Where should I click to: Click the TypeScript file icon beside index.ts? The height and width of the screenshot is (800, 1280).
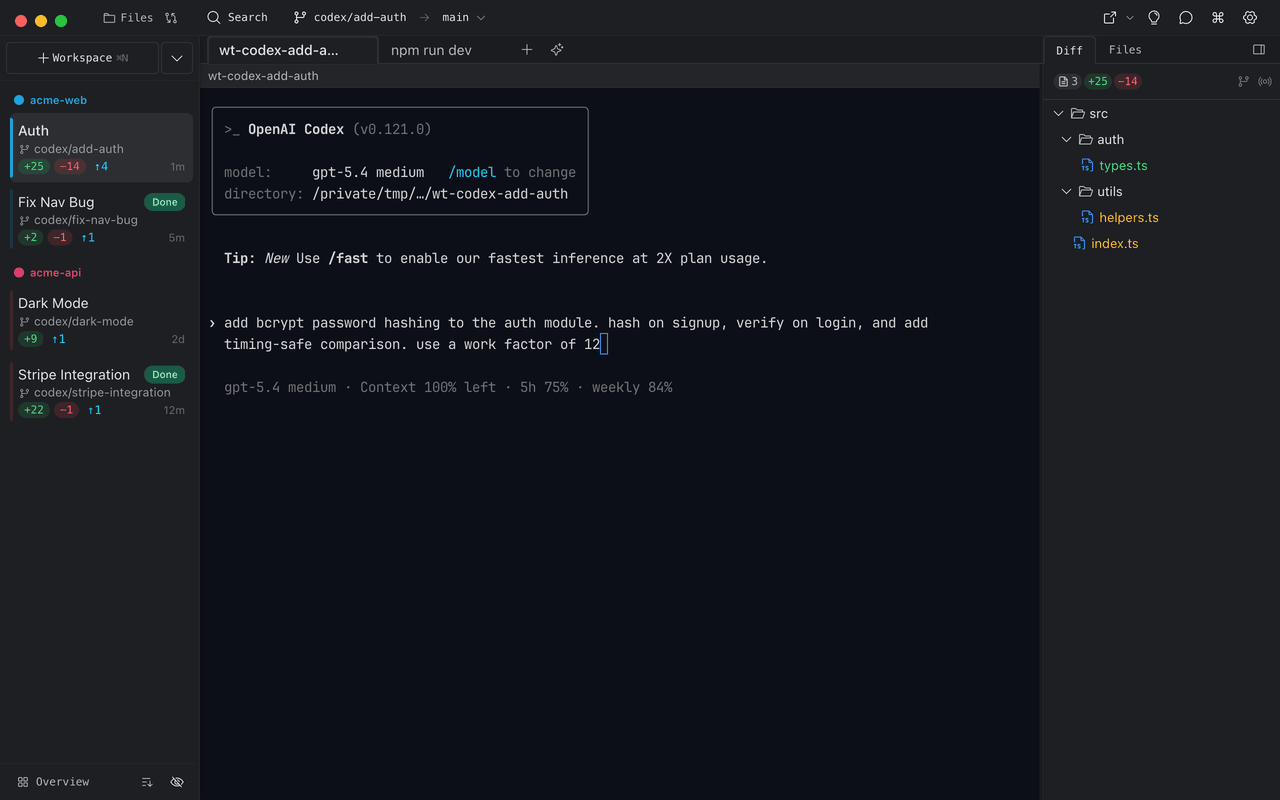[x=1079, y=244]
